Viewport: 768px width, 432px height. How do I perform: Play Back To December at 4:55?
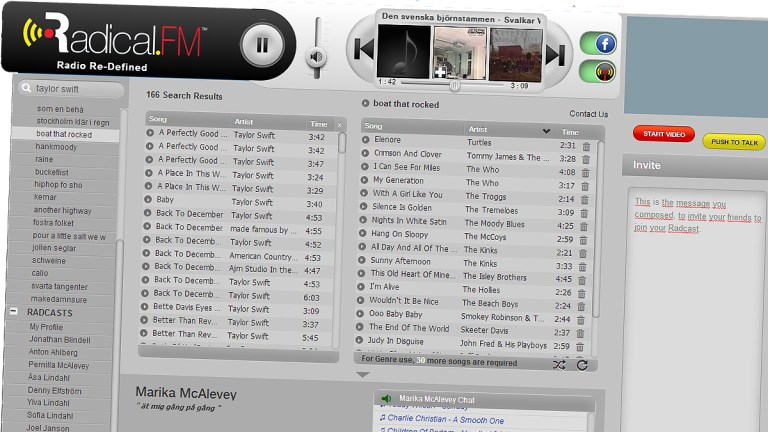point(146,226)
